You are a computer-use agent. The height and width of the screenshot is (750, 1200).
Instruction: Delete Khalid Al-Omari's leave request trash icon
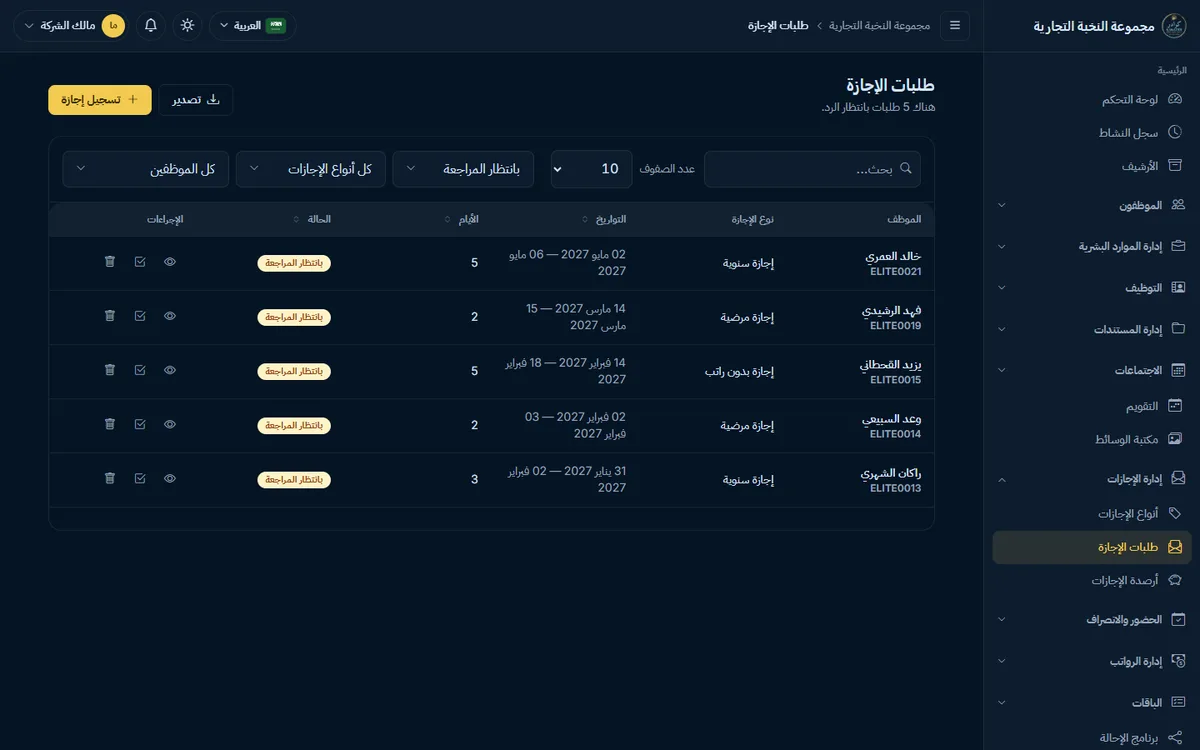click(110, 261)
